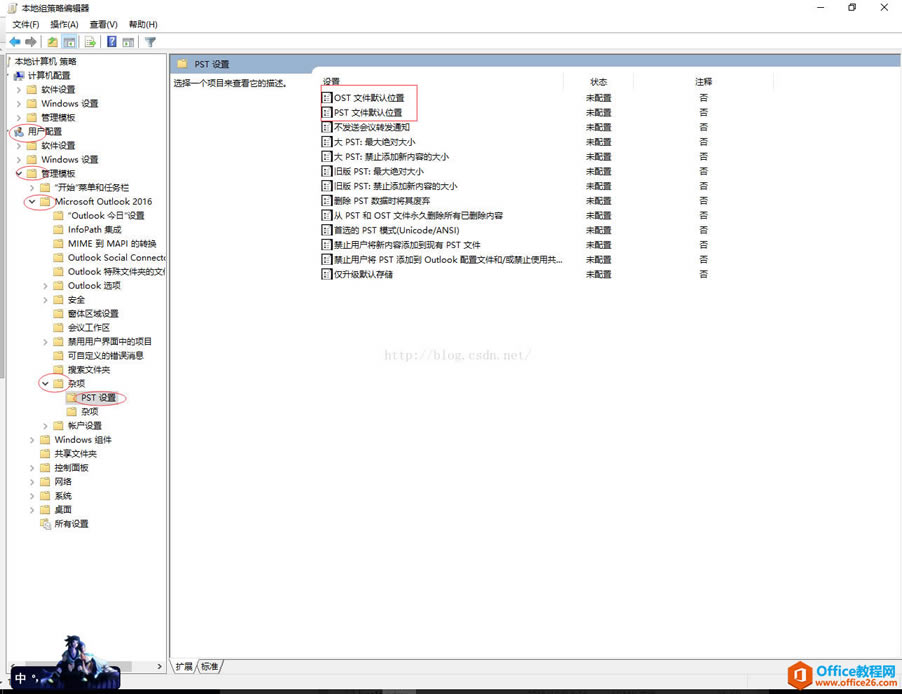Select the 会议工作区 folder
Viewport: 902px width, 694px height.
[x=89, y=327]
